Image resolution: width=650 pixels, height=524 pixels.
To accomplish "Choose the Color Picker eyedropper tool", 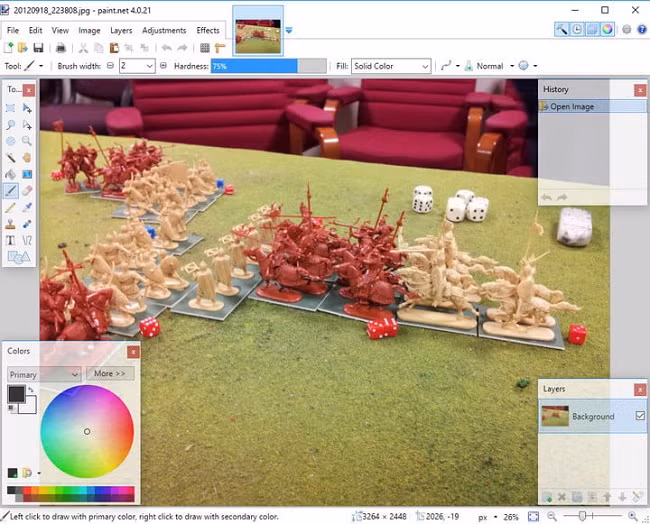I will point(27,207).
